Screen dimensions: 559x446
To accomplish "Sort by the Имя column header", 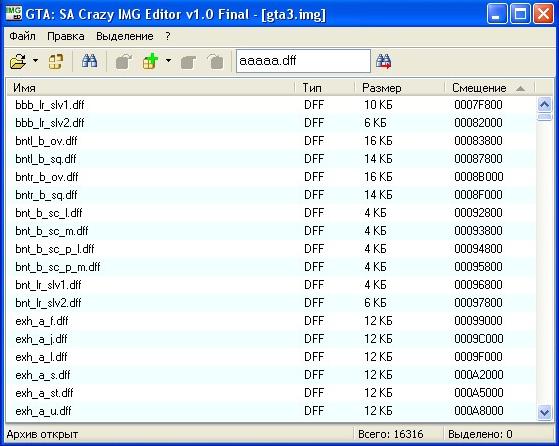I will click(x=151, y=88).
